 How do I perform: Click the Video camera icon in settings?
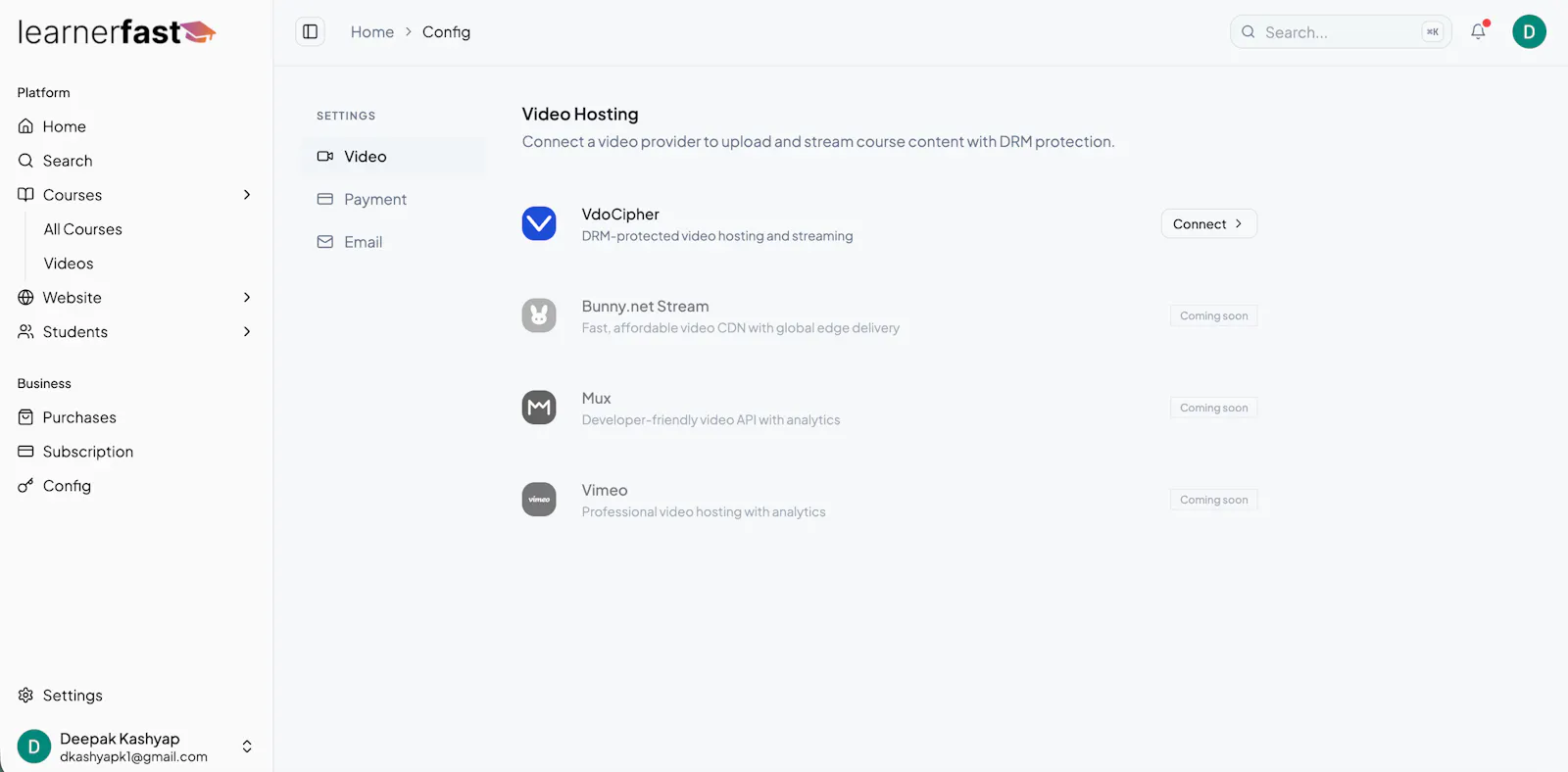coord(325,157)
